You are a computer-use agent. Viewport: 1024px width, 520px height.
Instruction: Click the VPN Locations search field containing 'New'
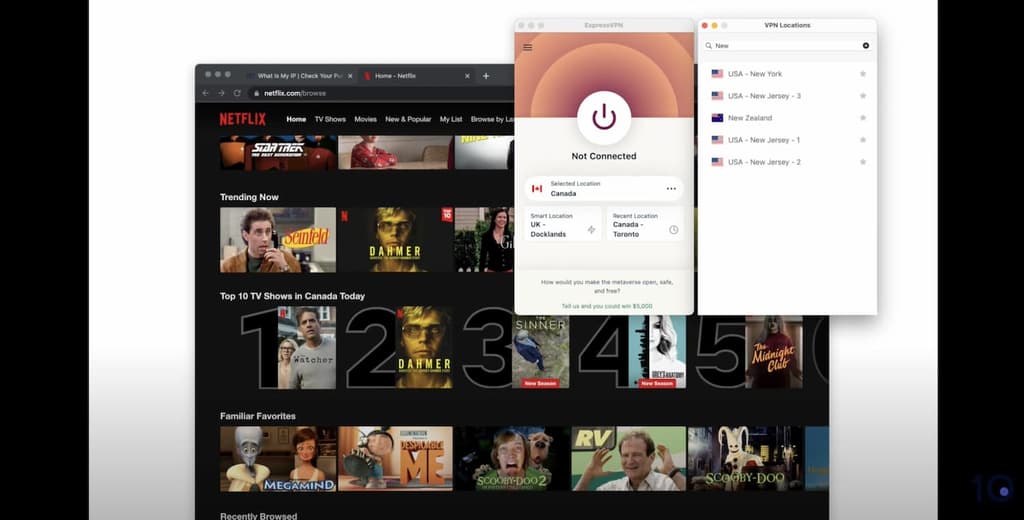(787, 46)
